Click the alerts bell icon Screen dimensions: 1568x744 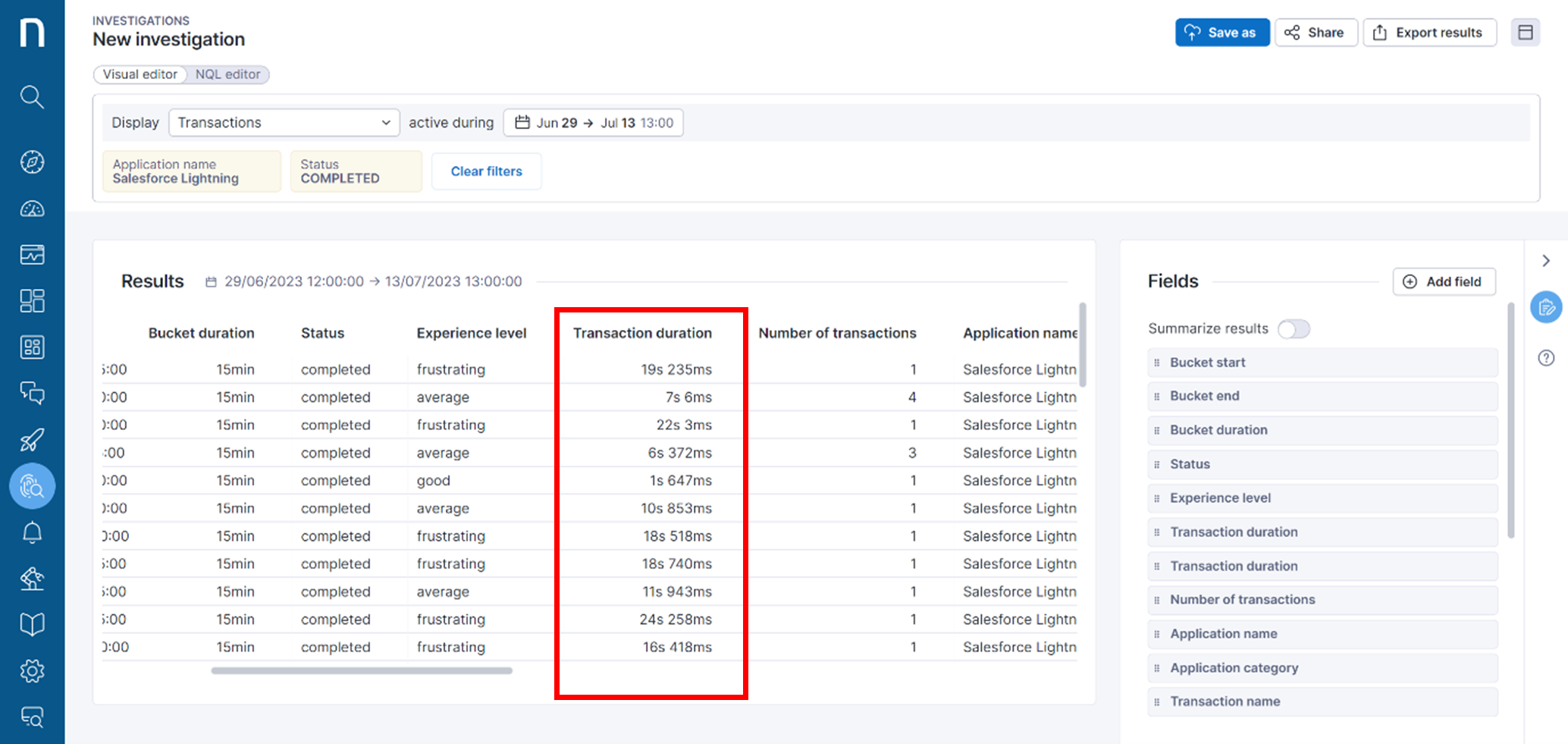[32, 532]
